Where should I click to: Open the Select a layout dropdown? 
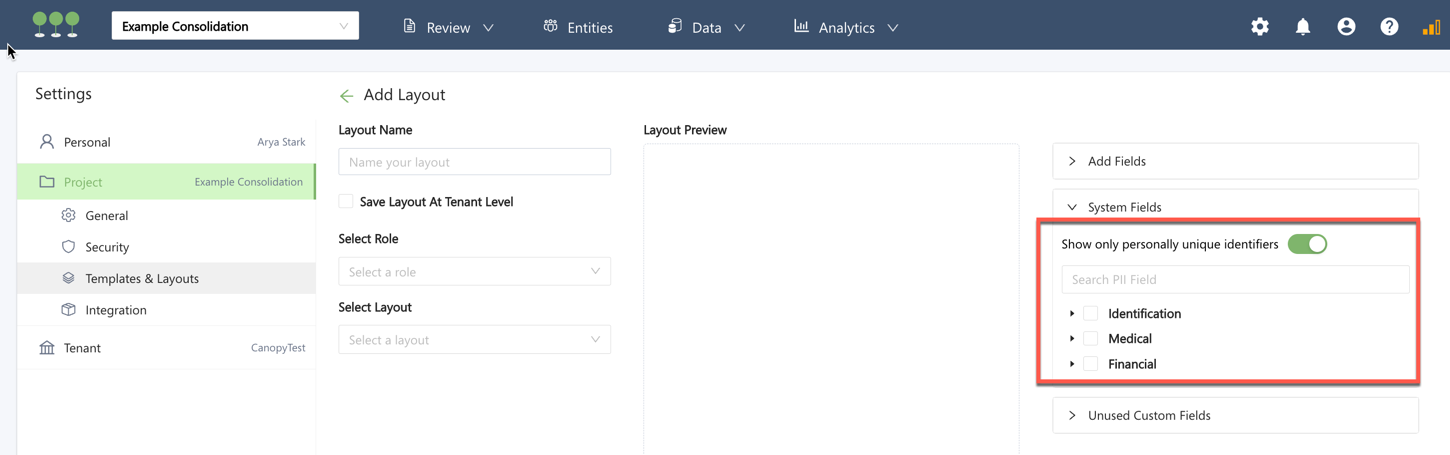click(x=474, y=340)
